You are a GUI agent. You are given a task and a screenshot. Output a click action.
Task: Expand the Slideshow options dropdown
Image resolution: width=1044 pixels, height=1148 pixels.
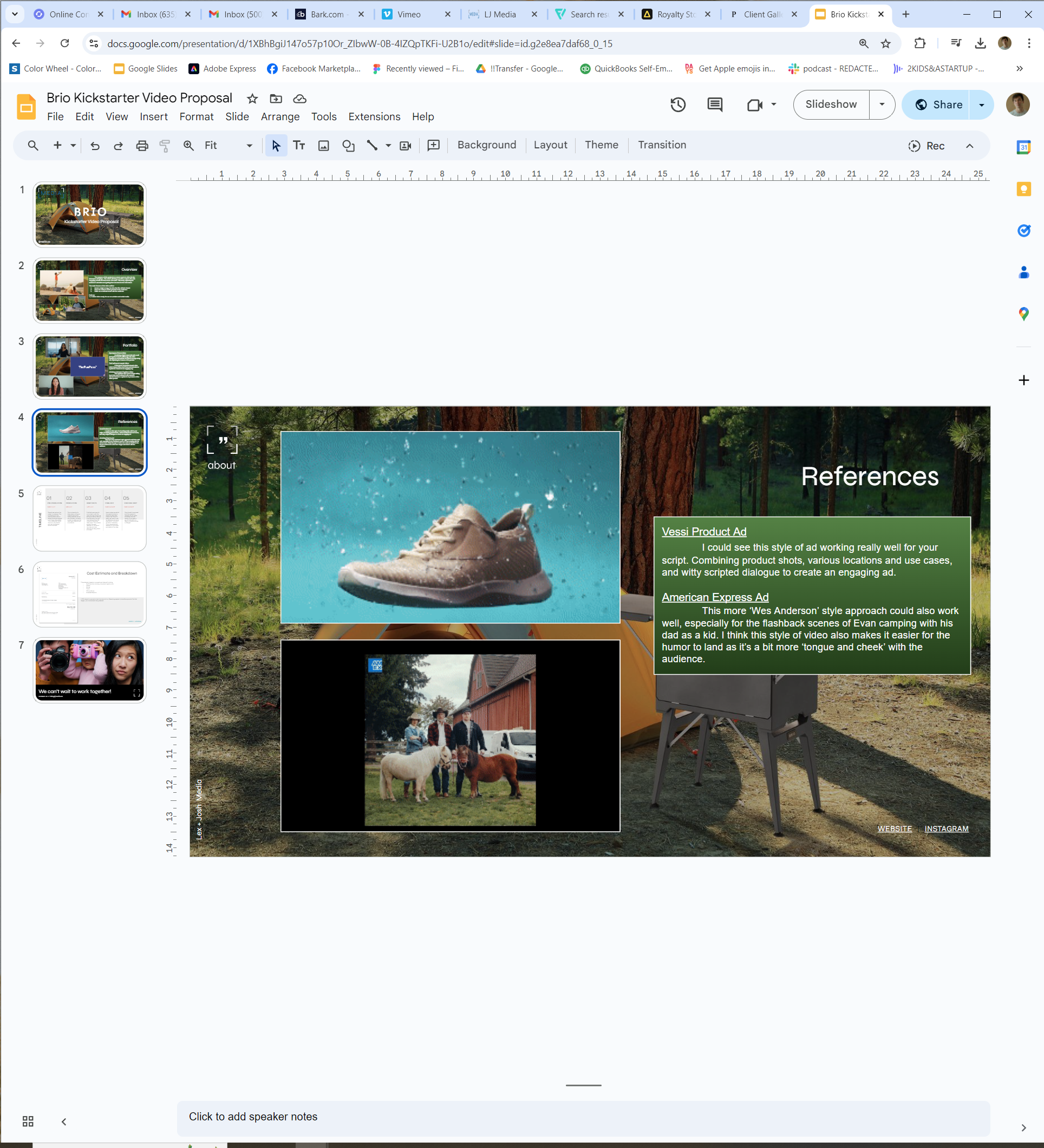pos(882,104)
